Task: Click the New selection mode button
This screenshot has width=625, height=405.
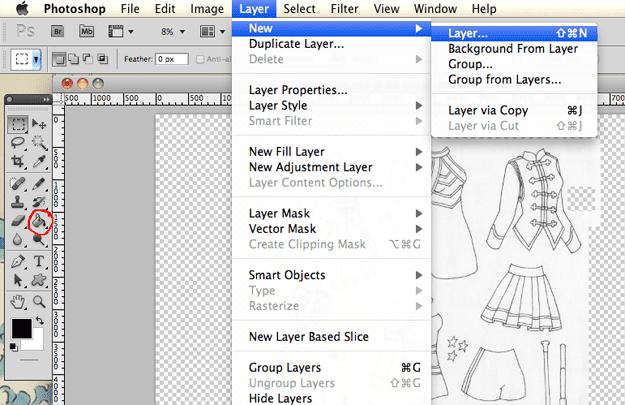Action: [x=59, y=59]
